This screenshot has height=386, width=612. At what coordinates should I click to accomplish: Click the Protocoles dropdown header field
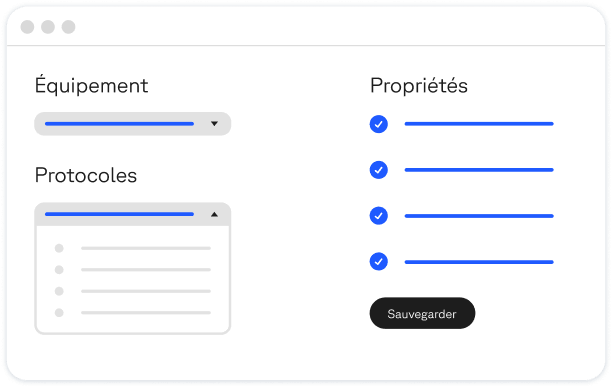coord(133,214)
